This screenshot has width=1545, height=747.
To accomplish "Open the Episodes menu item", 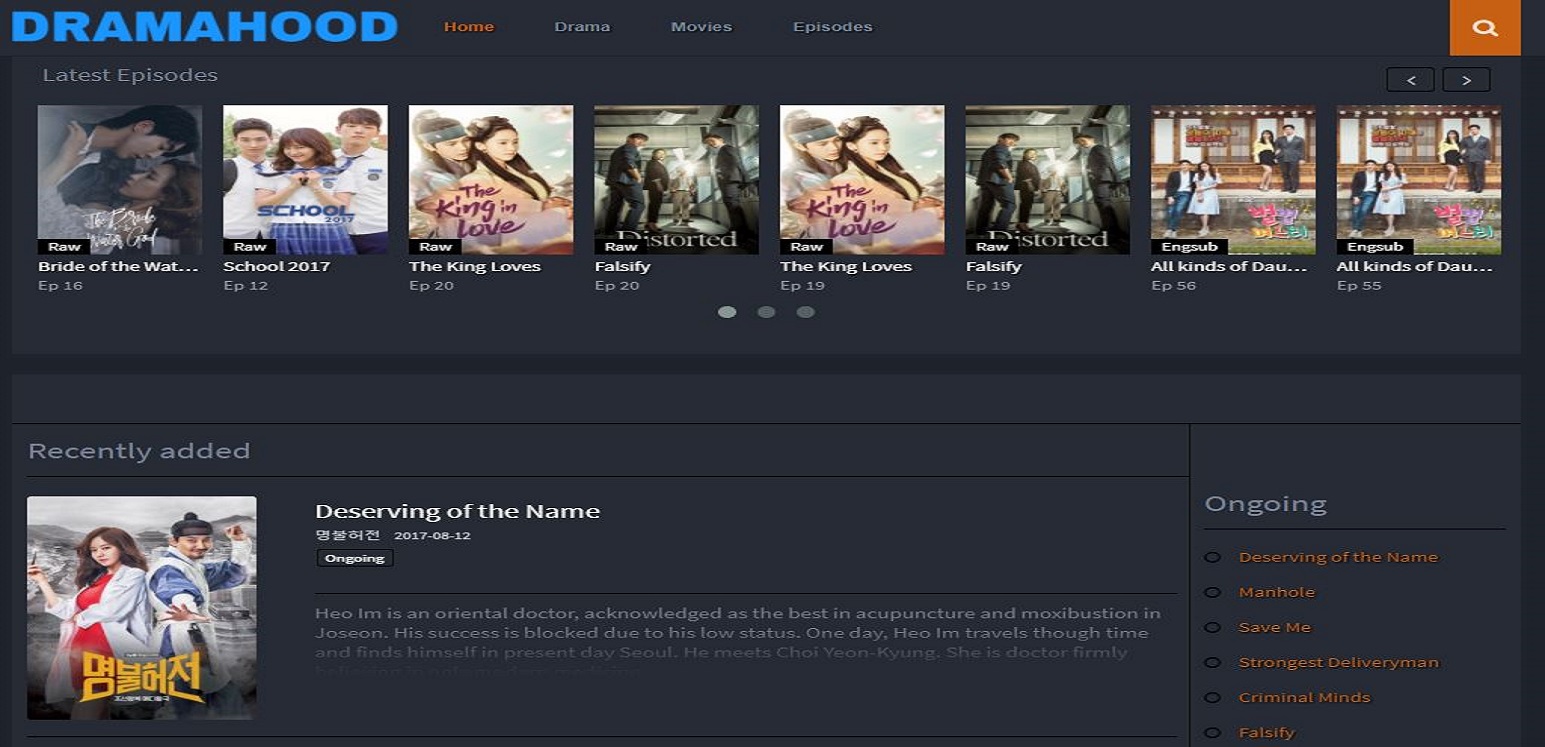I will point(832,27).
